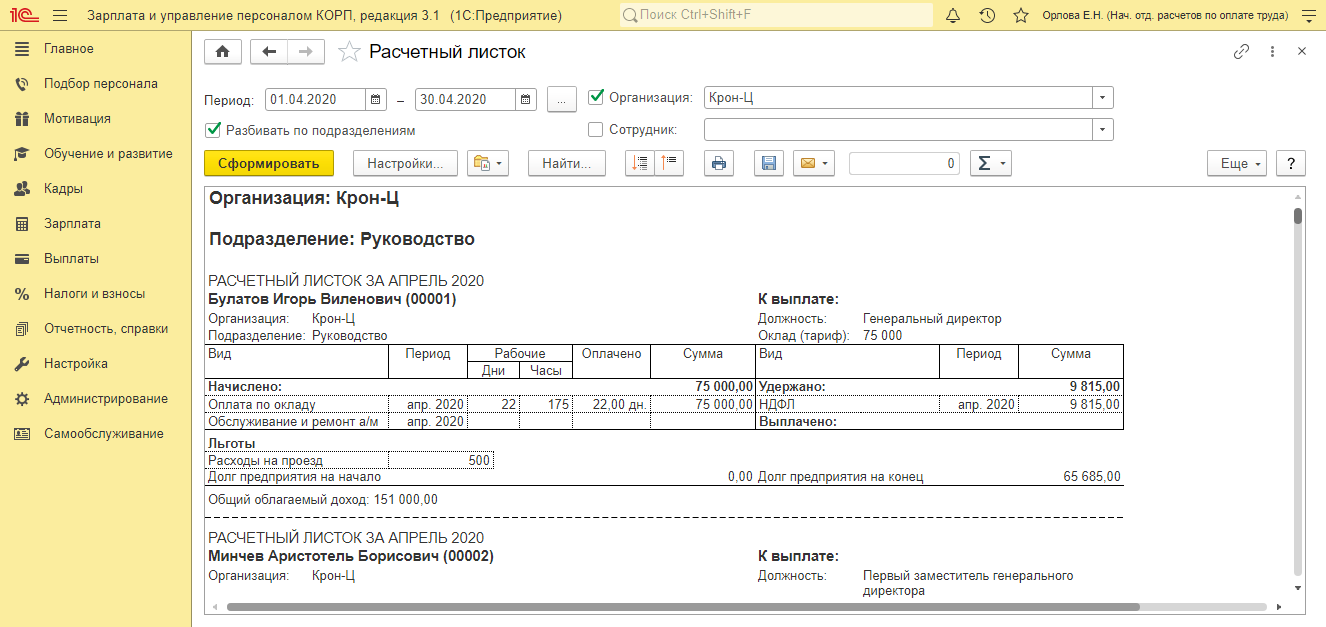Toggle Разбивать по подразделениям checkbox
Viewport: 1326px width, 627px height.
tap(213, 129)
